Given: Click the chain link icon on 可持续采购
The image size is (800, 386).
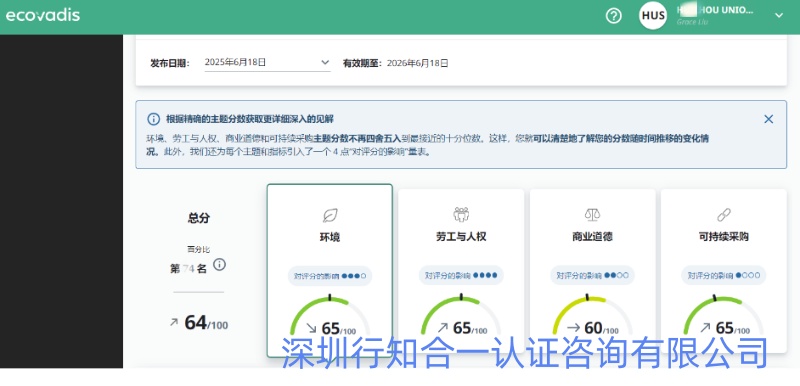Looking at the screenshot, I should (x=723, y=215).
